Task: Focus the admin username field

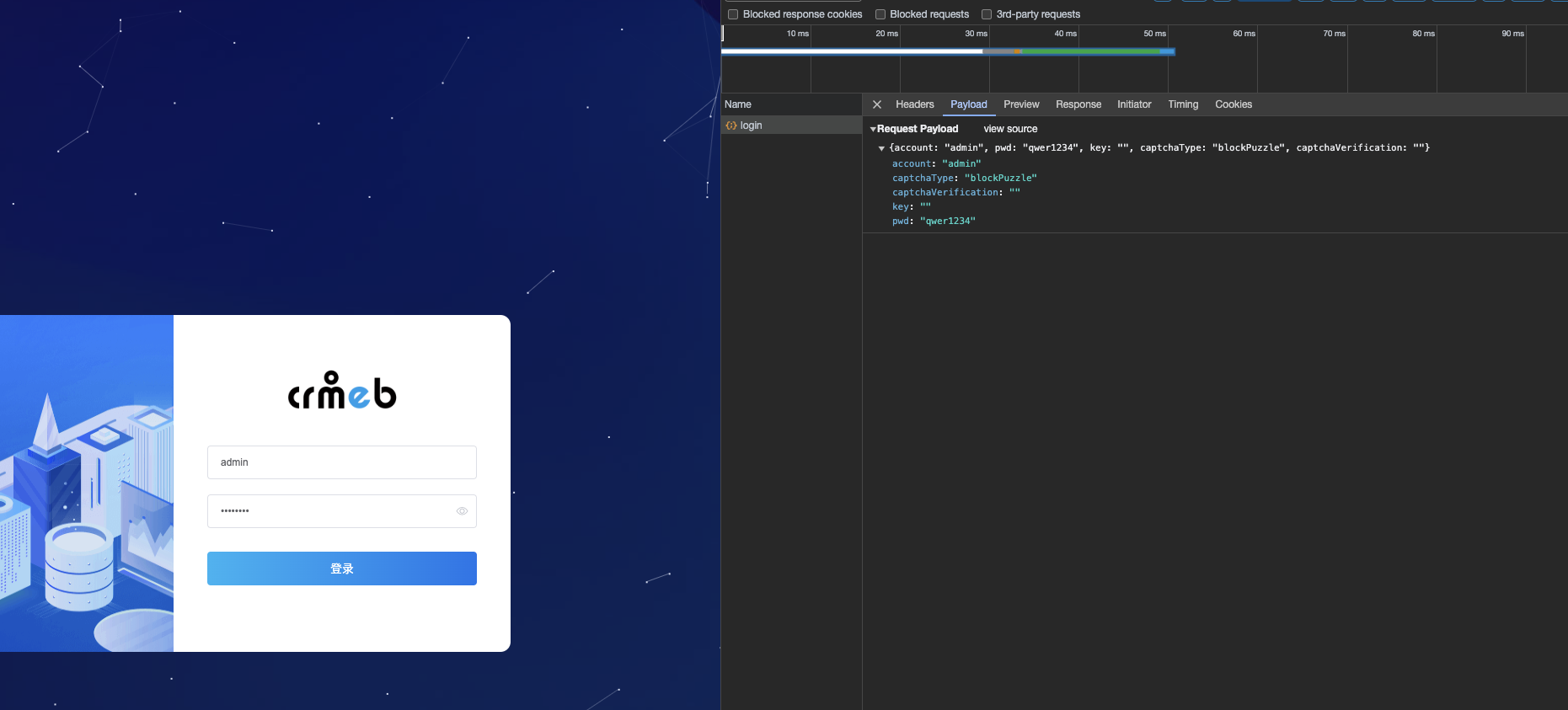Action: (342, 462)
